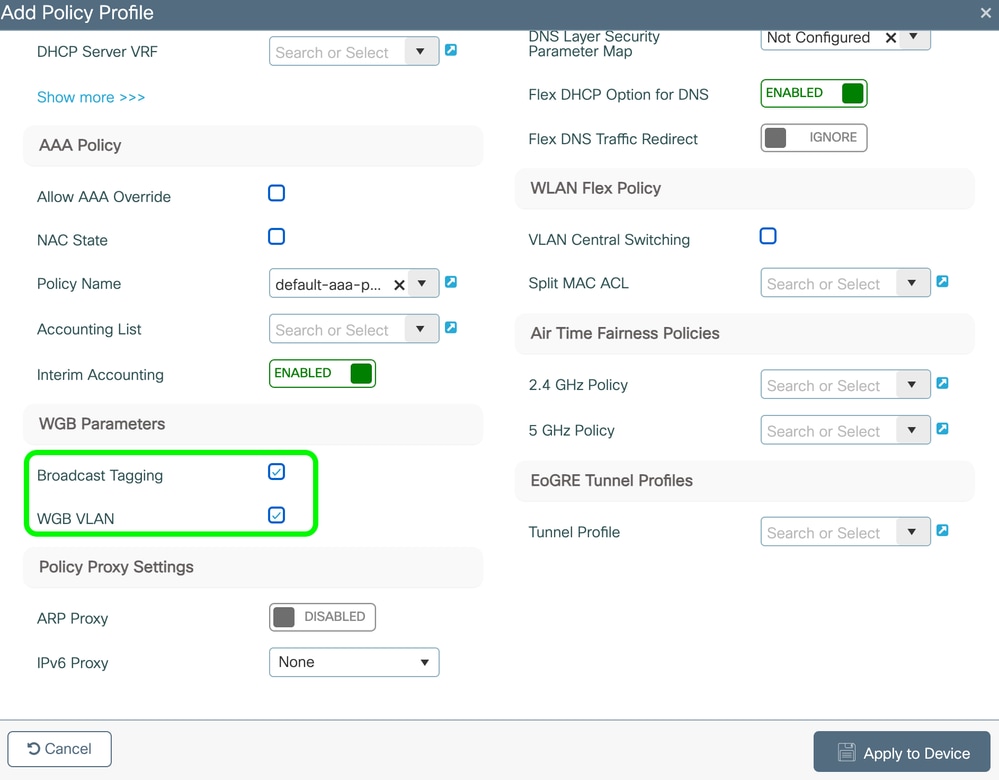Expand Accounting List dropdown arrow
Image resolution: width=999 pixels, height=780 pixels.
coord(420,329)
